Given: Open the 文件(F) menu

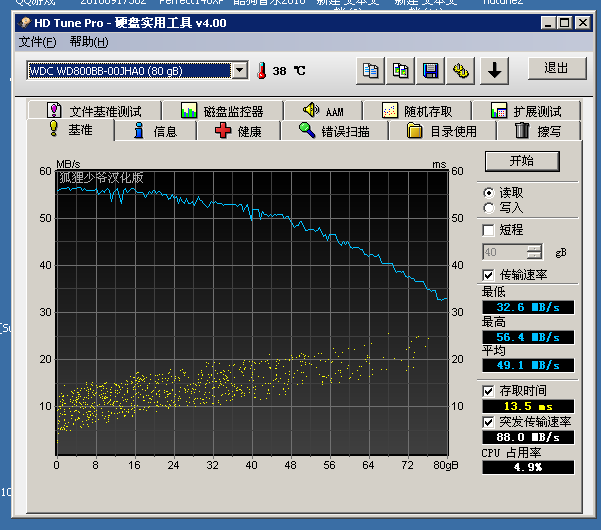Looking at the screenshot, I should point(38,41).
